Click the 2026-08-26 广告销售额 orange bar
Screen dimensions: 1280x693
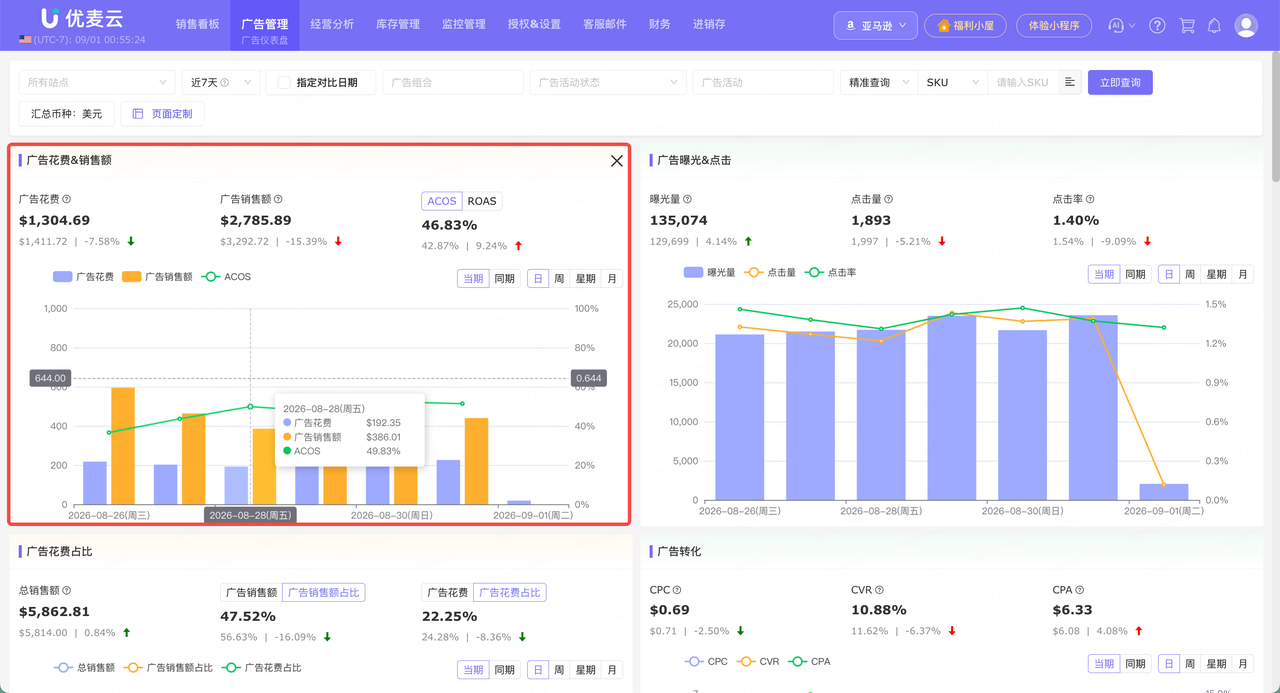click(x=123, y=446)
